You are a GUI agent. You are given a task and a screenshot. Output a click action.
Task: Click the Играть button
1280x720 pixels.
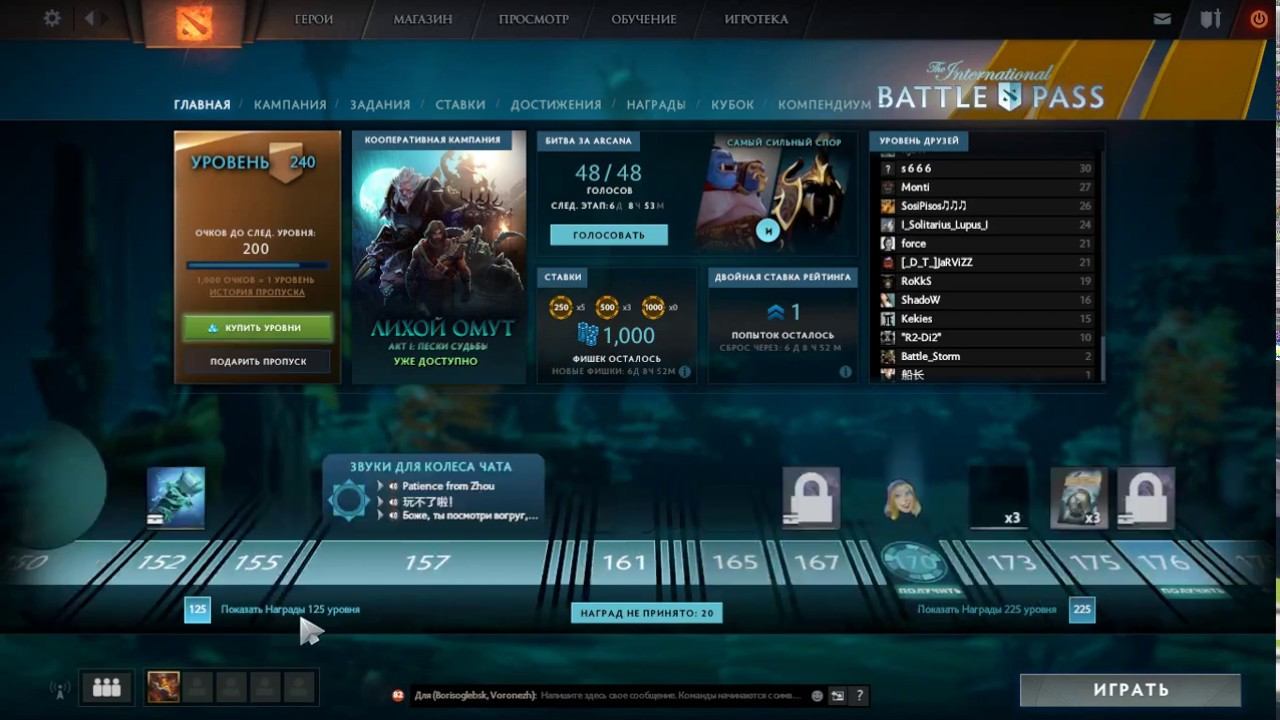[1130, 690]
